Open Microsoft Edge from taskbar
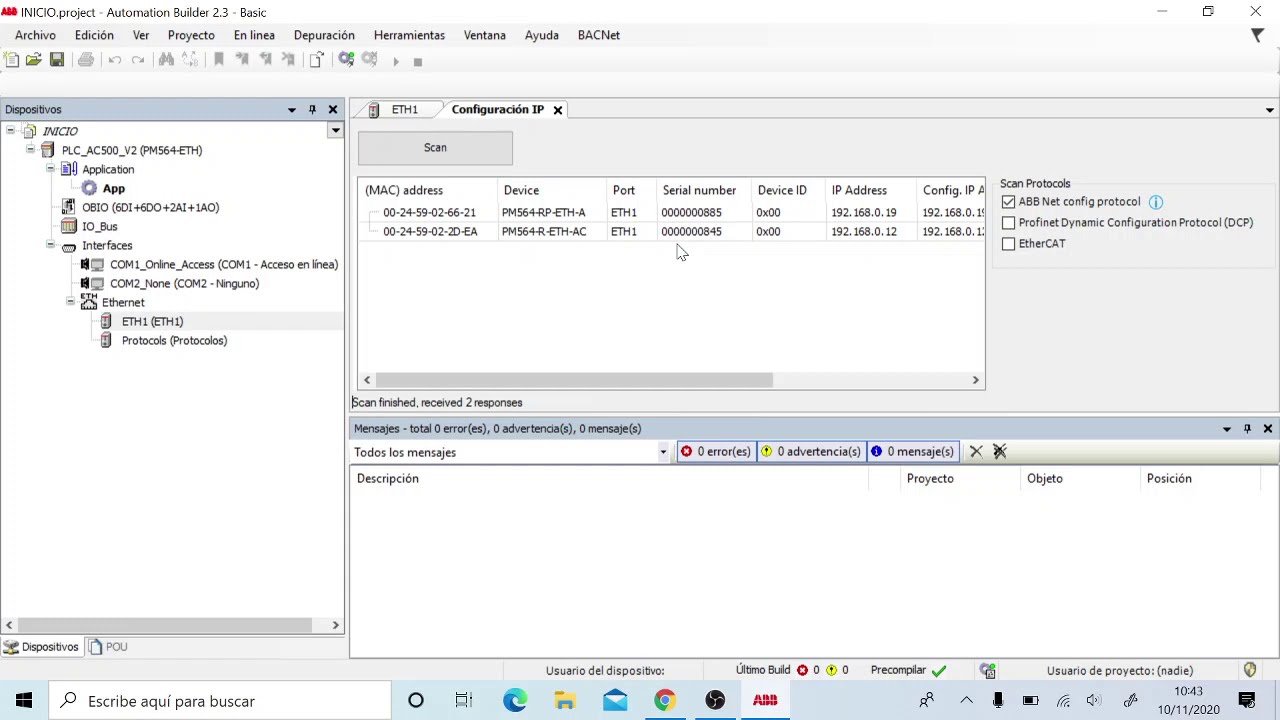 515,701
